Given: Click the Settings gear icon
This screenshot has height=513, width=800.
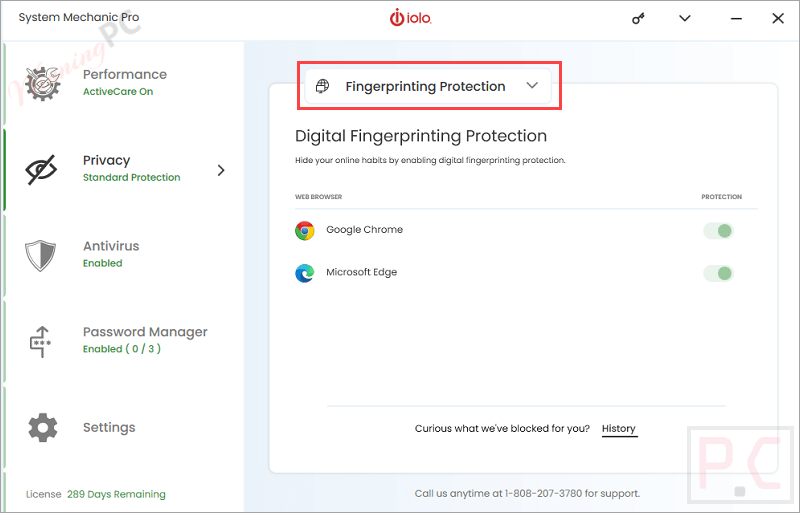Looking at the screenshot, I should tap(43, 427).
